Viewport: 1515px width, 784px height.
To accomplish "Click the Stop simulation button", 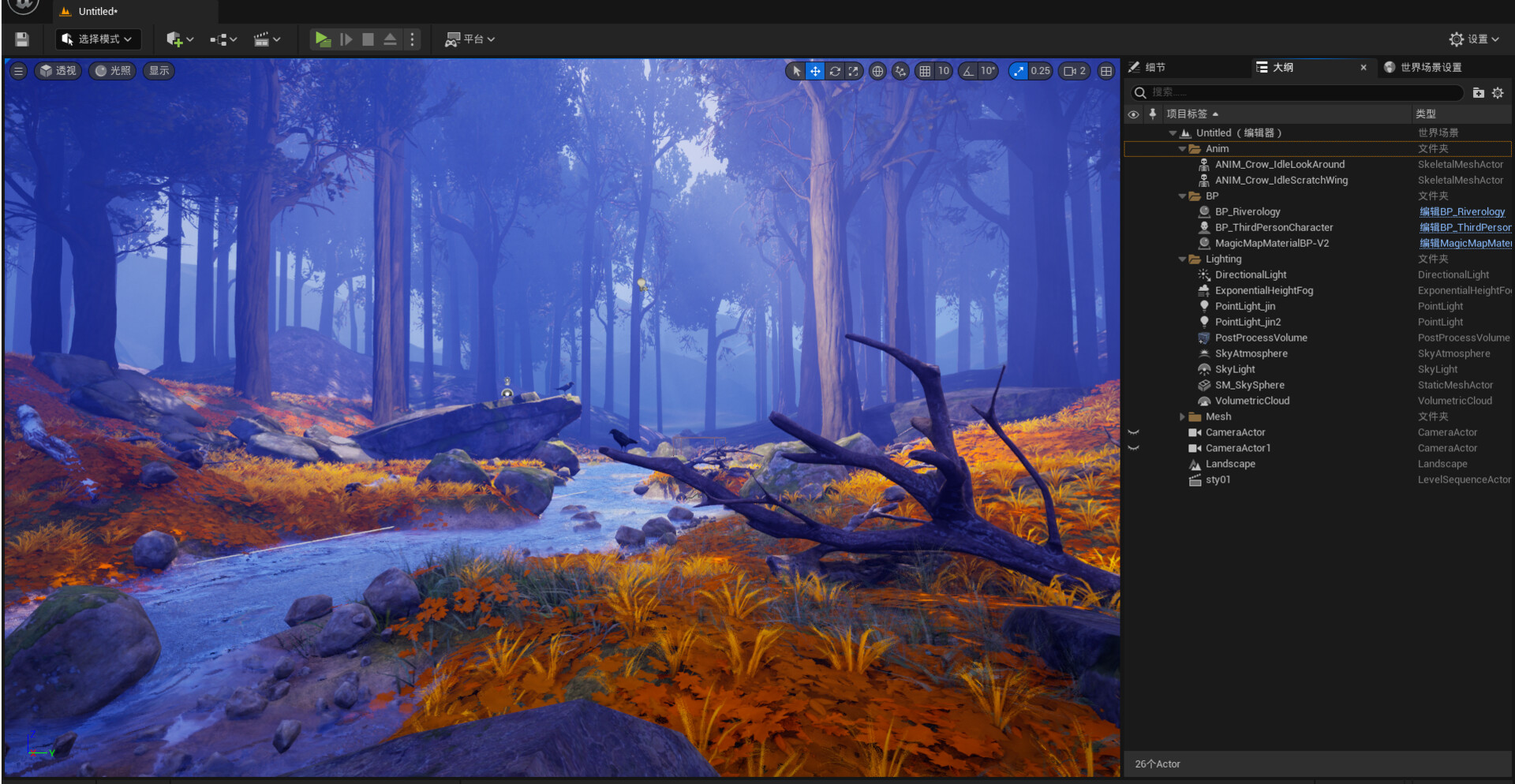I will pyautogui.click(x=368, y=39).
